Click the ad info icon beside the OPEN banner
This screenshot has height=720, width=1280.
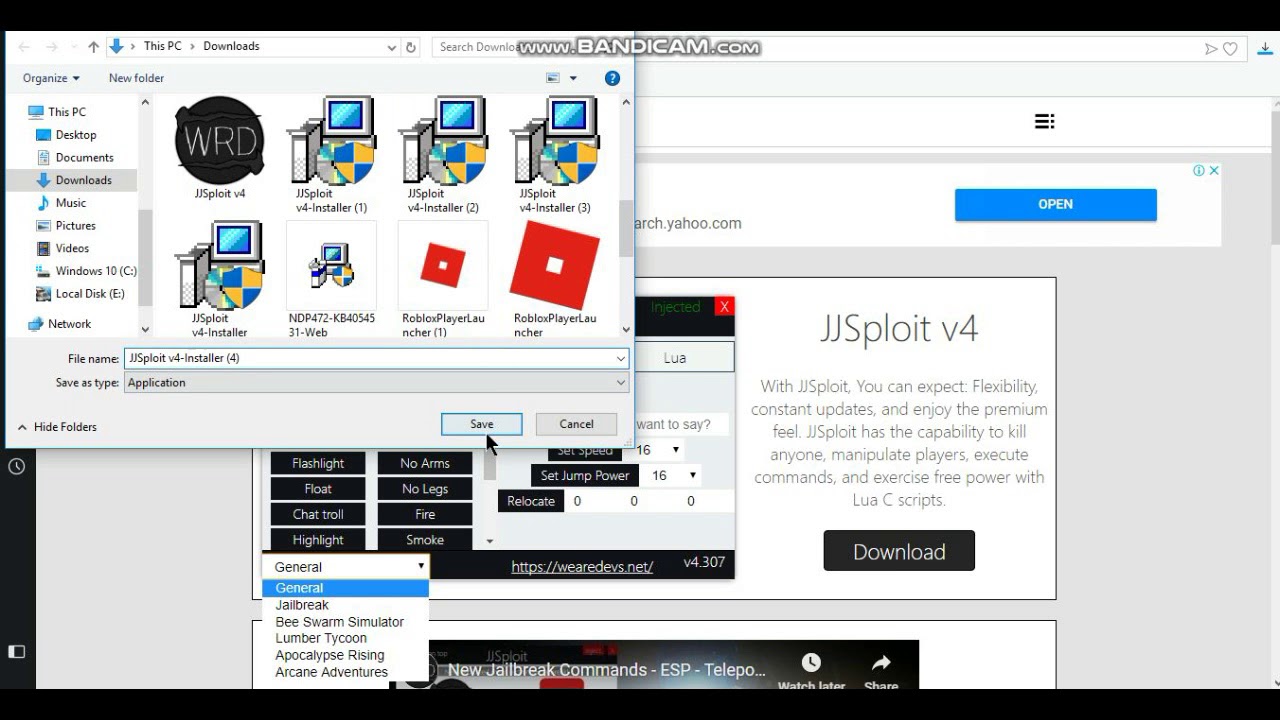[x=1198, y=171]
